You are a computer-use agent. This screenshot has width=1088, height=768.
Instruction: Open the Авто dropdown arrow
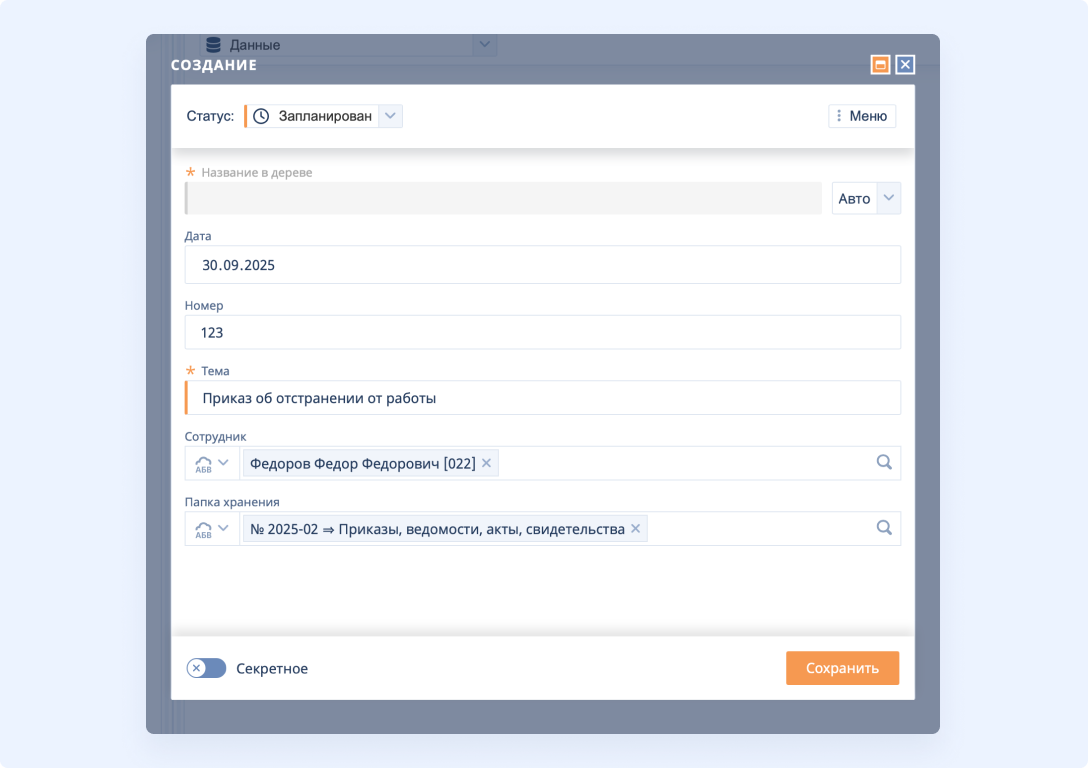(888, 198)
